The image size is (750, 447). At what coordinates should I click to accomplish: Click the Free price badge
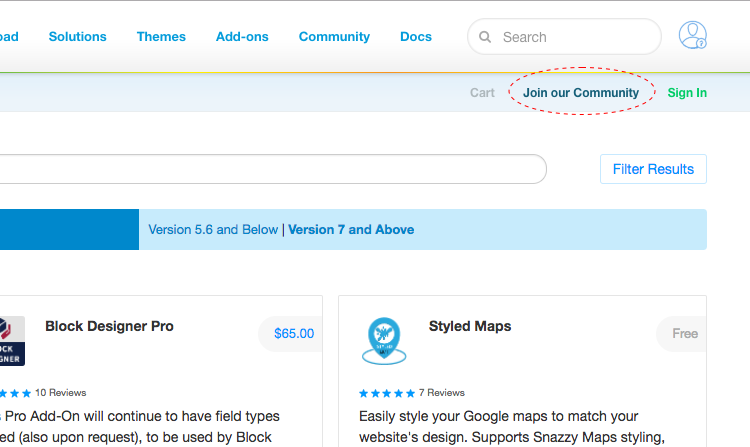682,333
